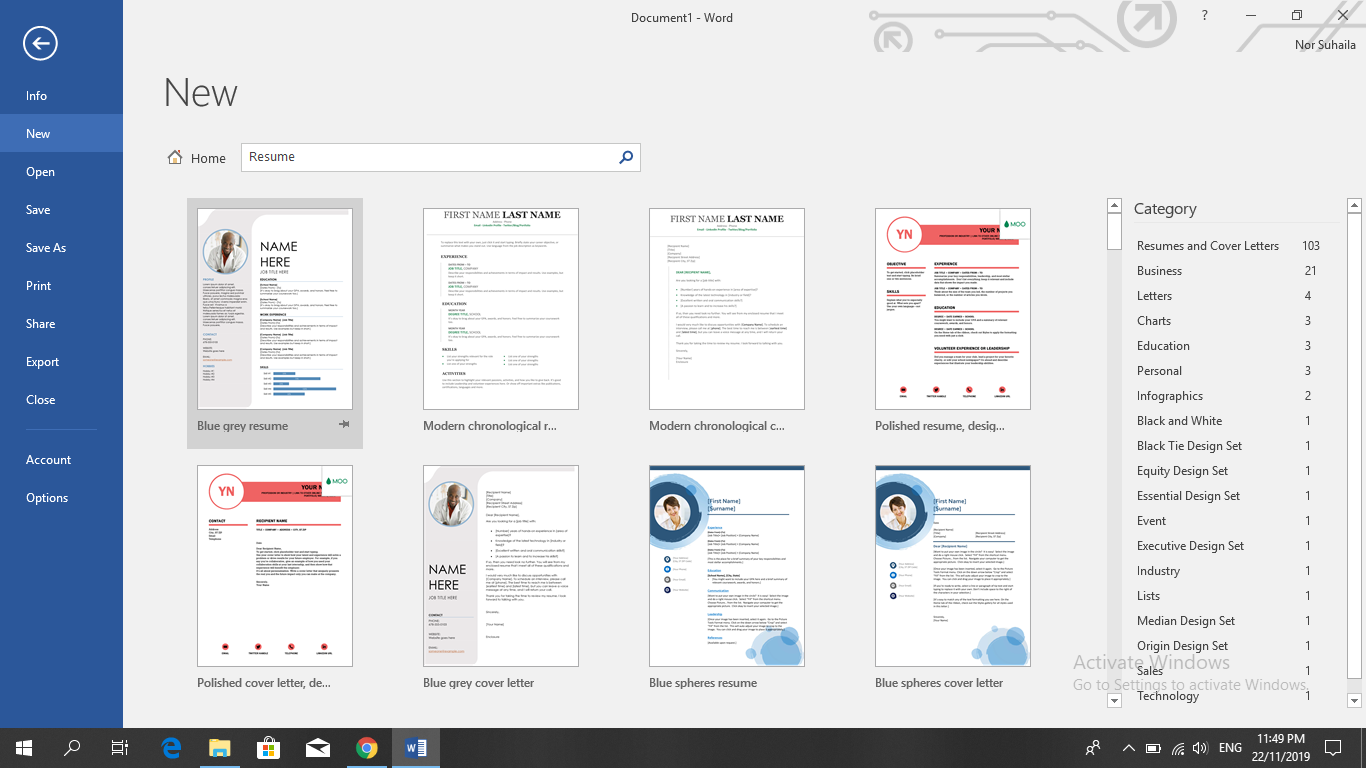
Task: Open the notification center icon
Action: [1333, 748]
